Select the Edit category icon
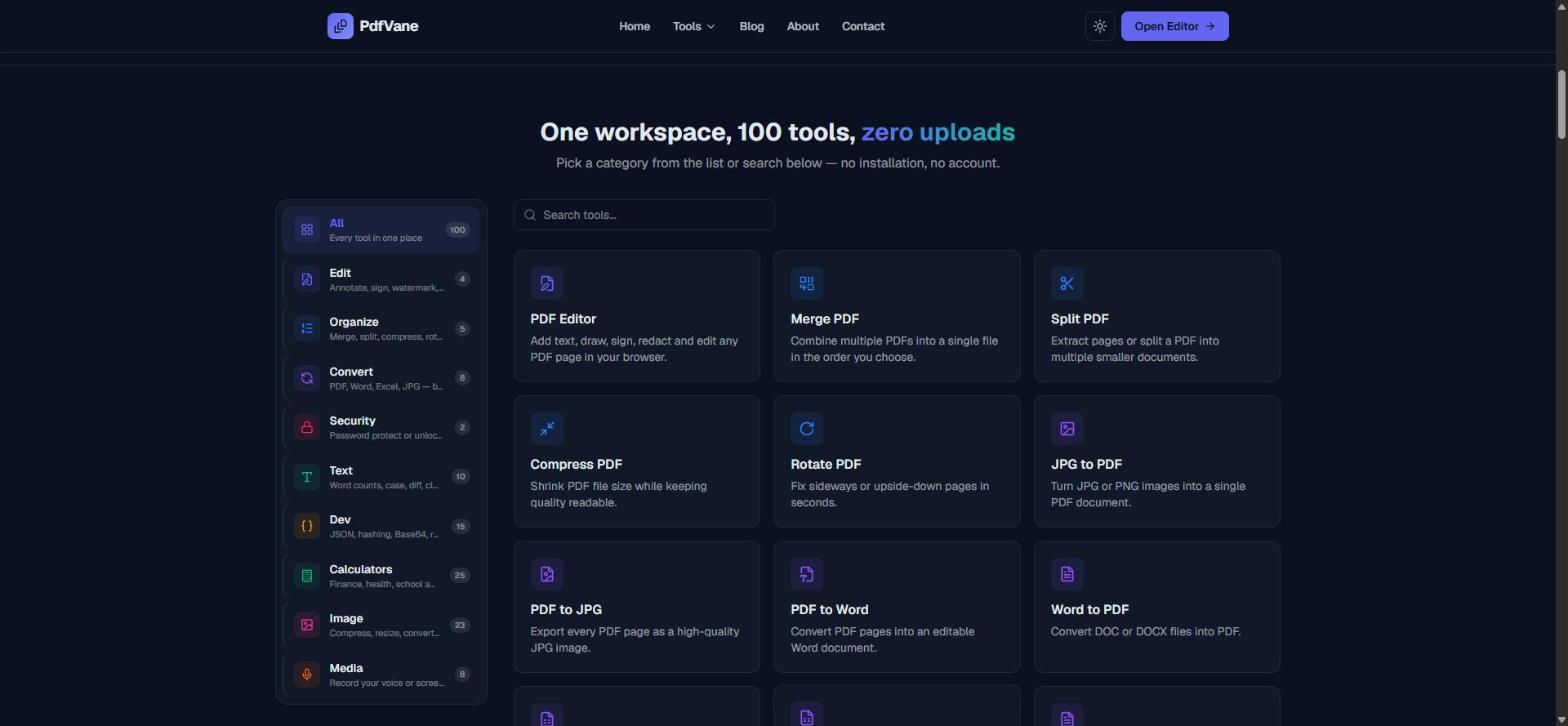The height and width of the screenshot is (726, 1568). coord(307,279)
